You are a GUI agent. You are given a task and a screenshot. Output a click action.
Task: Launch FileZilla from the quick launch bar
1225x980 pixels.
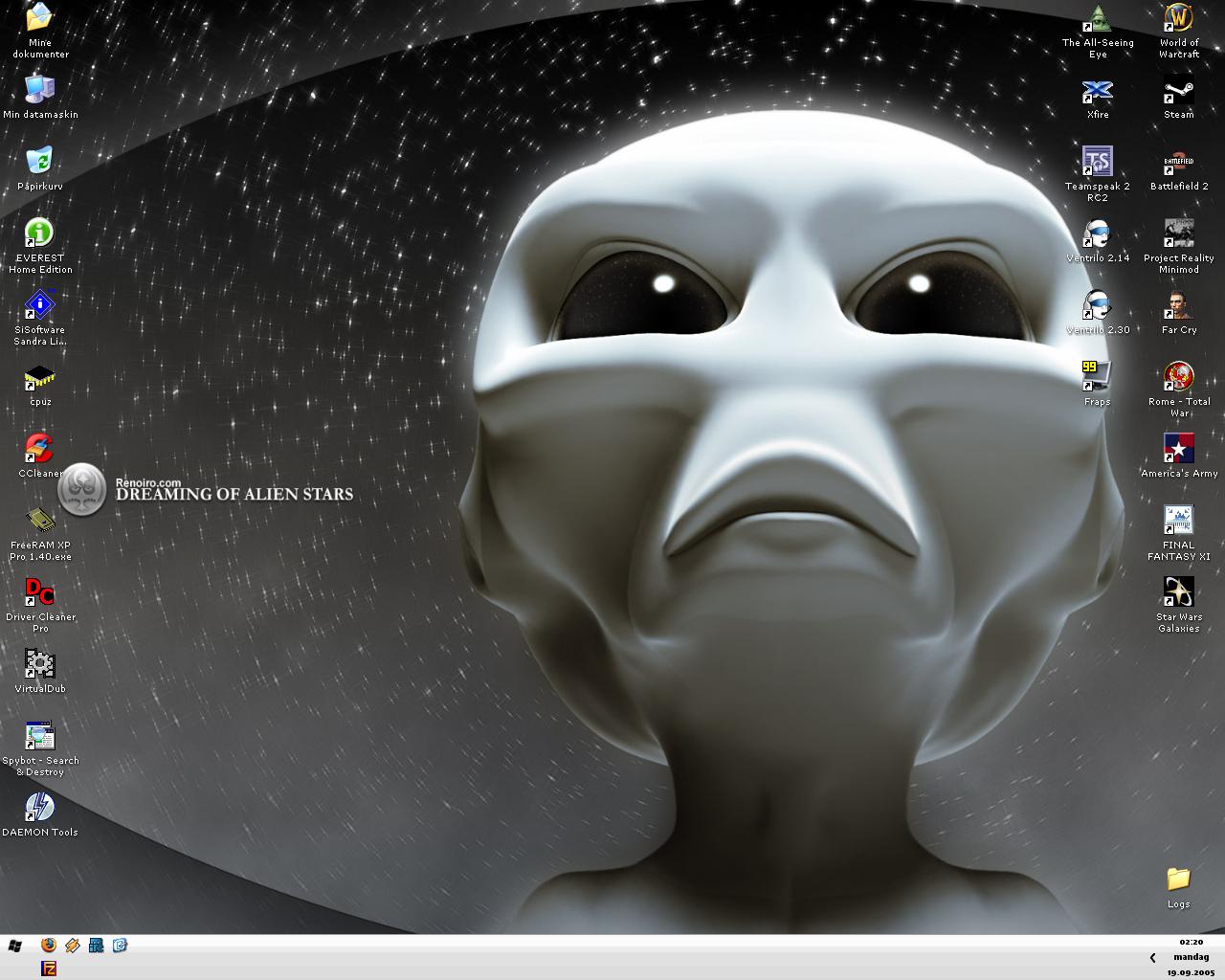(49, 969)
